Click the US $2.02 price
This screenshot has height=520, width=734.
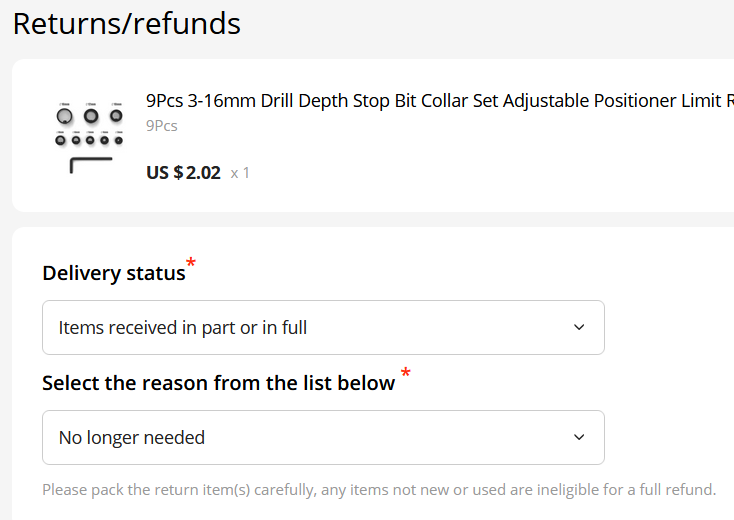click(x=183, y=172)
